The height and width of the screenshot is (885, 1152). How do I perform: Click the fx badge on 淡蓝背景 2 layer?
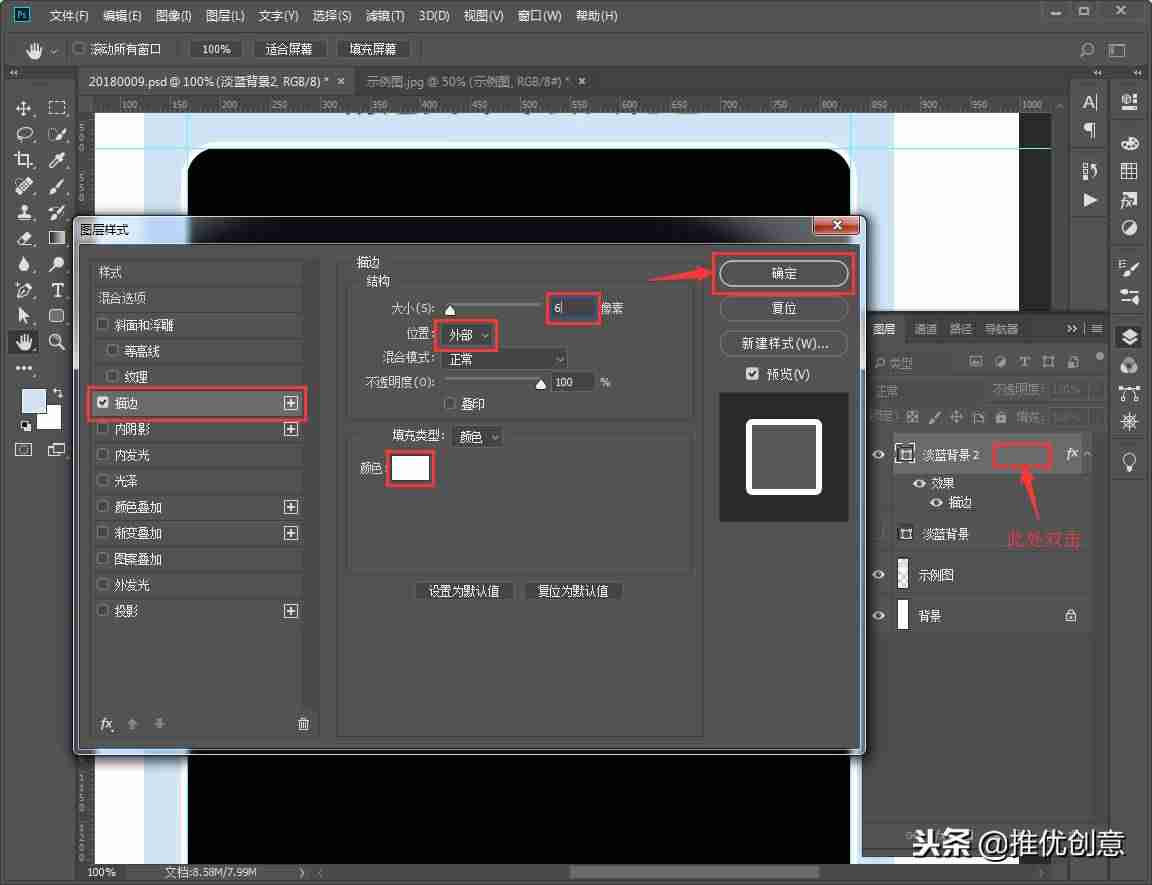tap(1072, 454)
